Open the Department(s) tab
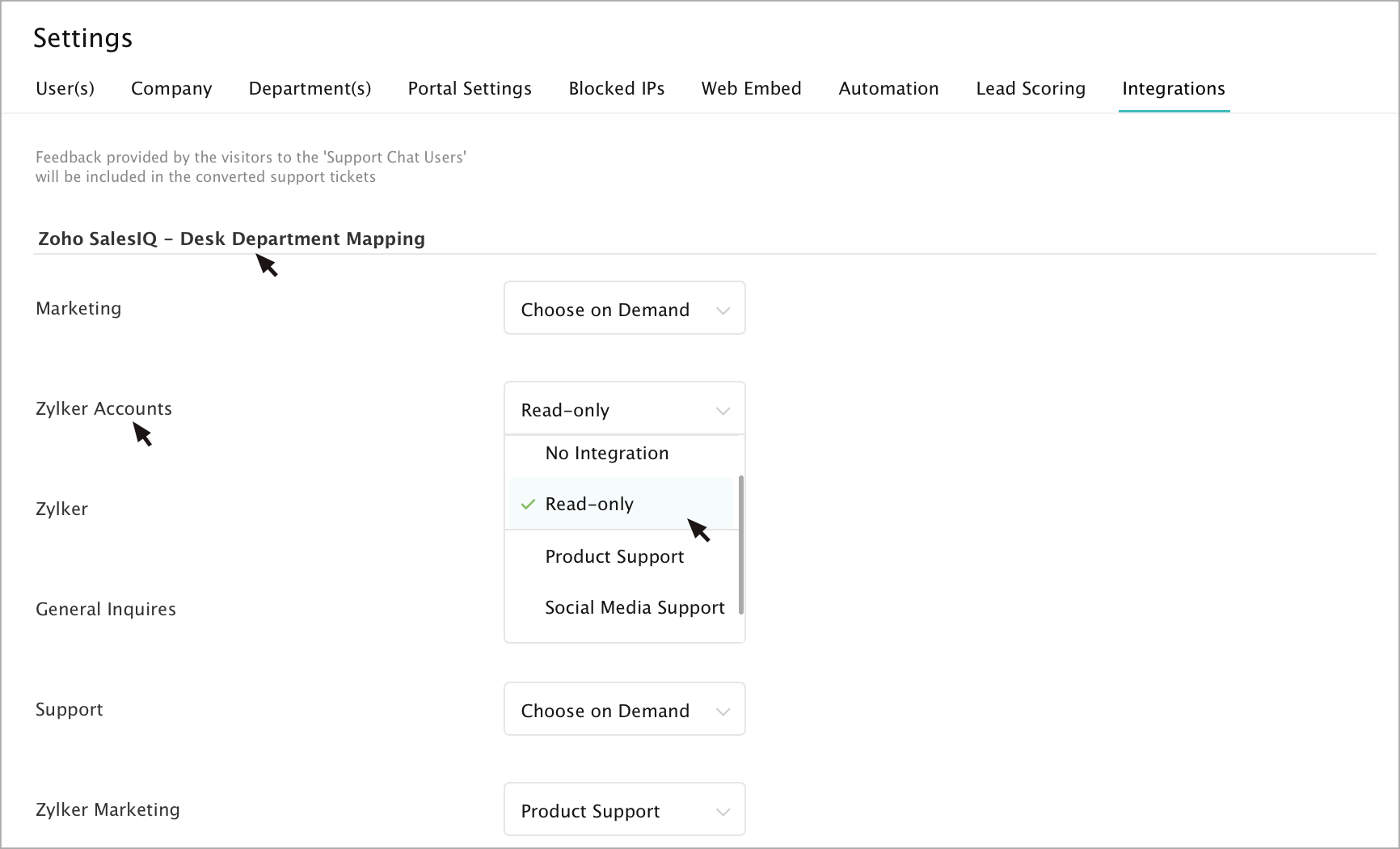Image resolution: width=1400 pixels, height=849 pixels. tap(310, 89)
